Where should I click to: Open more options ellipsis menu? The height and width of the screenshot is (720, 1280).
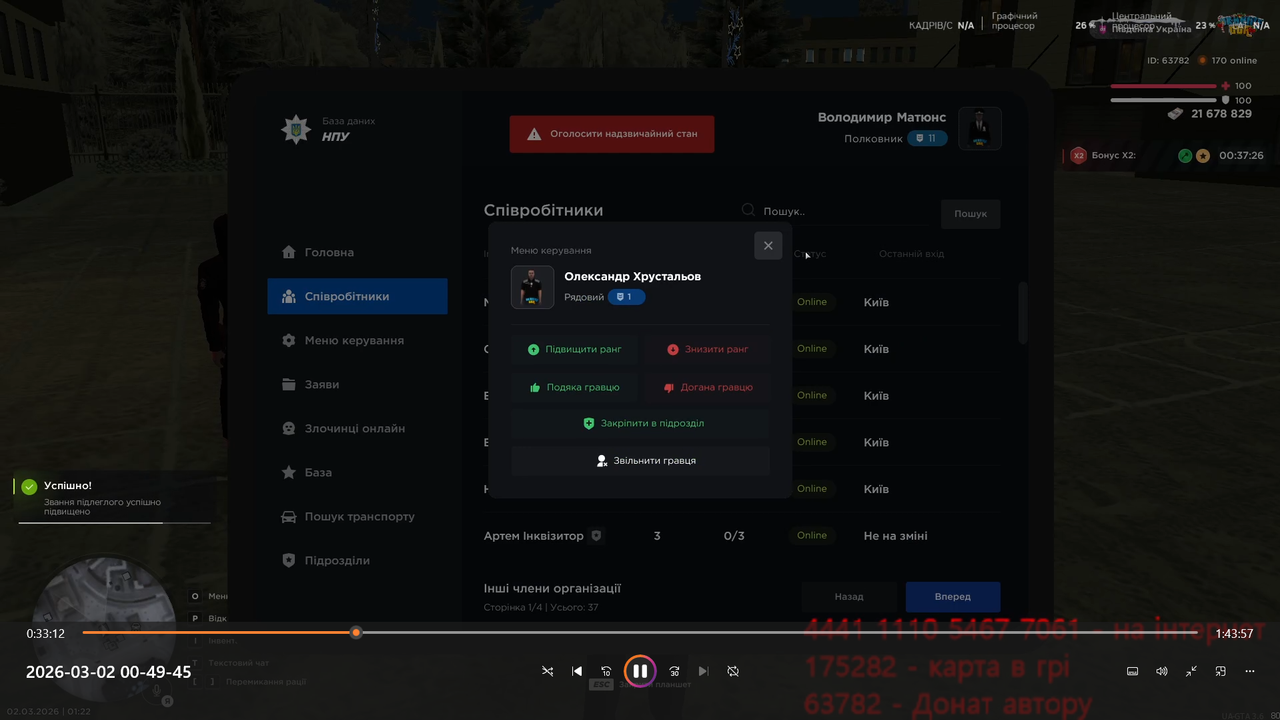click(x=1250, y=671)
